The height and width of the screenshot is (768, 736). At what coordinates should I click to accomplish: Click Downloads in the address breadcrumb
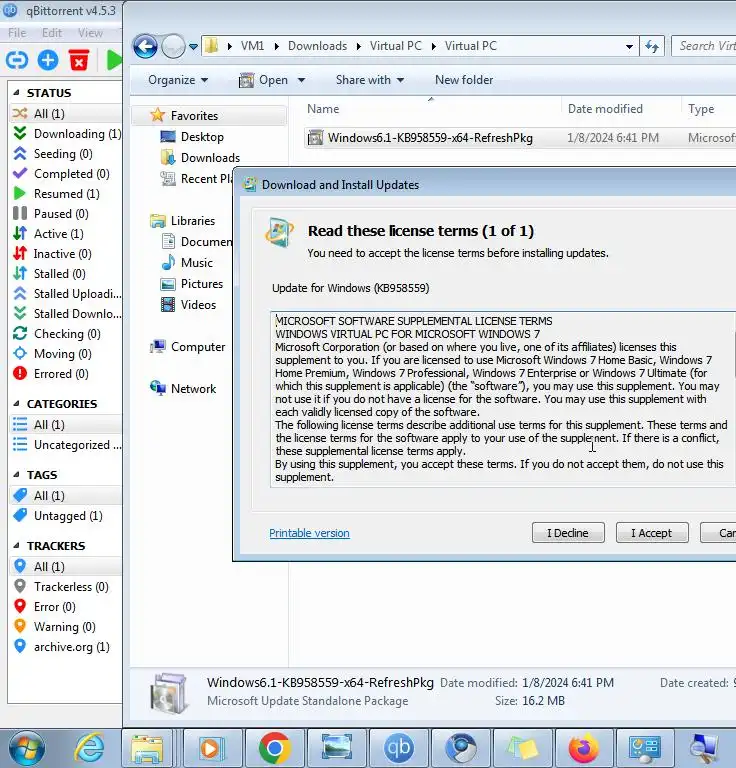pyautogui.click(x=317, y=46)
